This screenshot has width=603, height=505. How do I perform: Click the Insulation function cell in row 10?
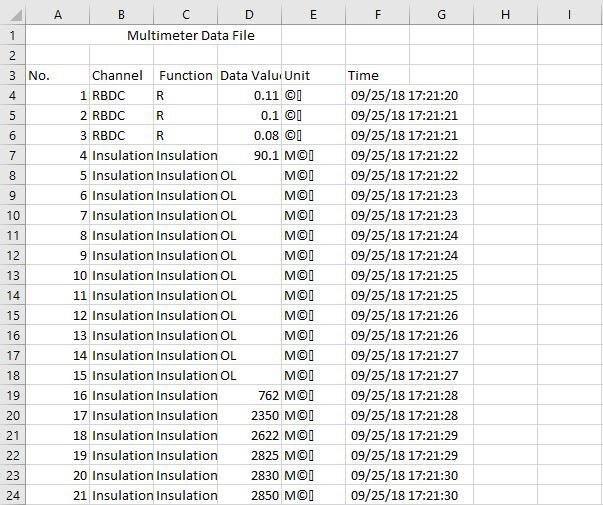coord(185,215)
